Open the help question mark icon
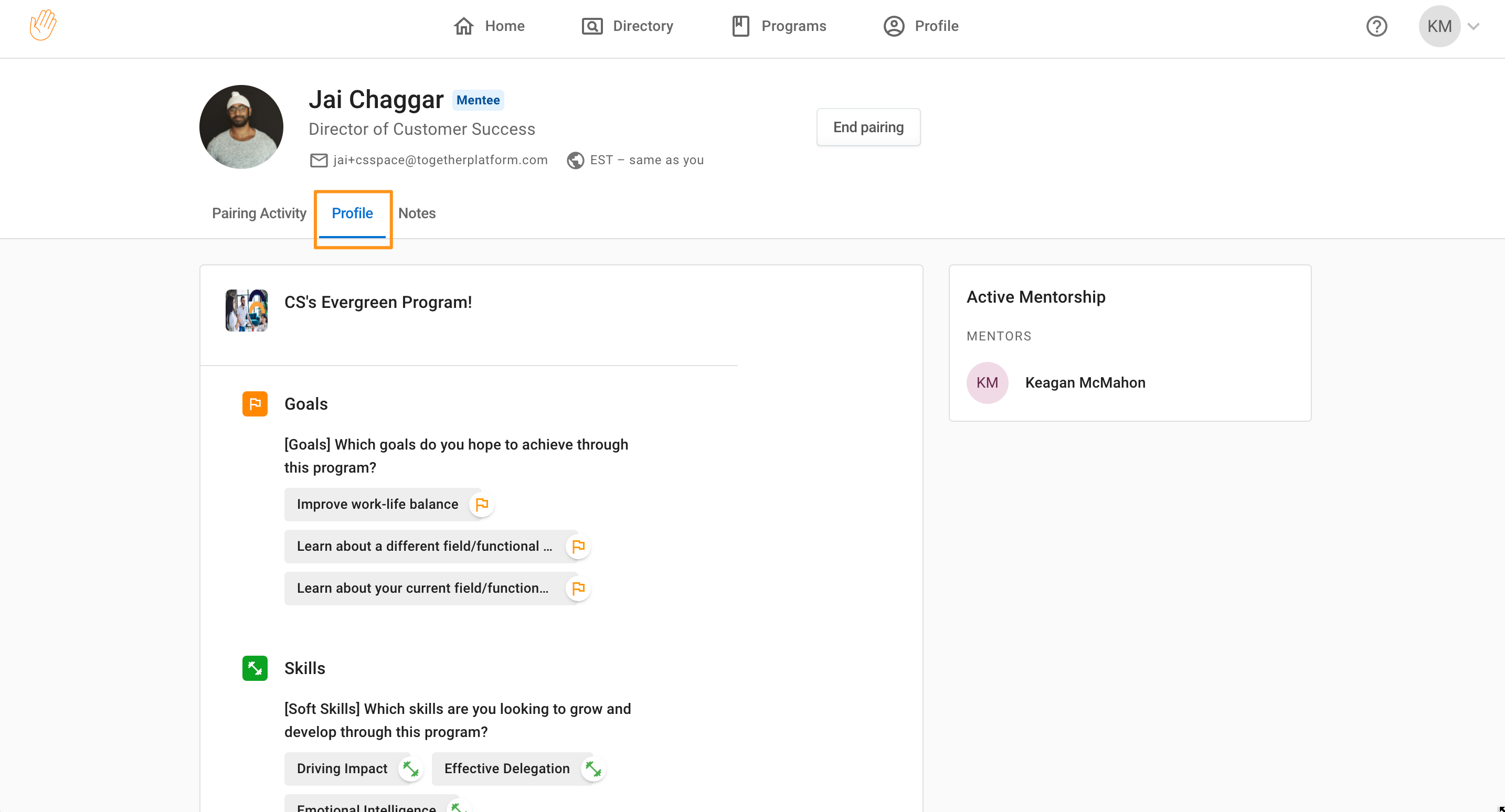 click(1376, 26)
